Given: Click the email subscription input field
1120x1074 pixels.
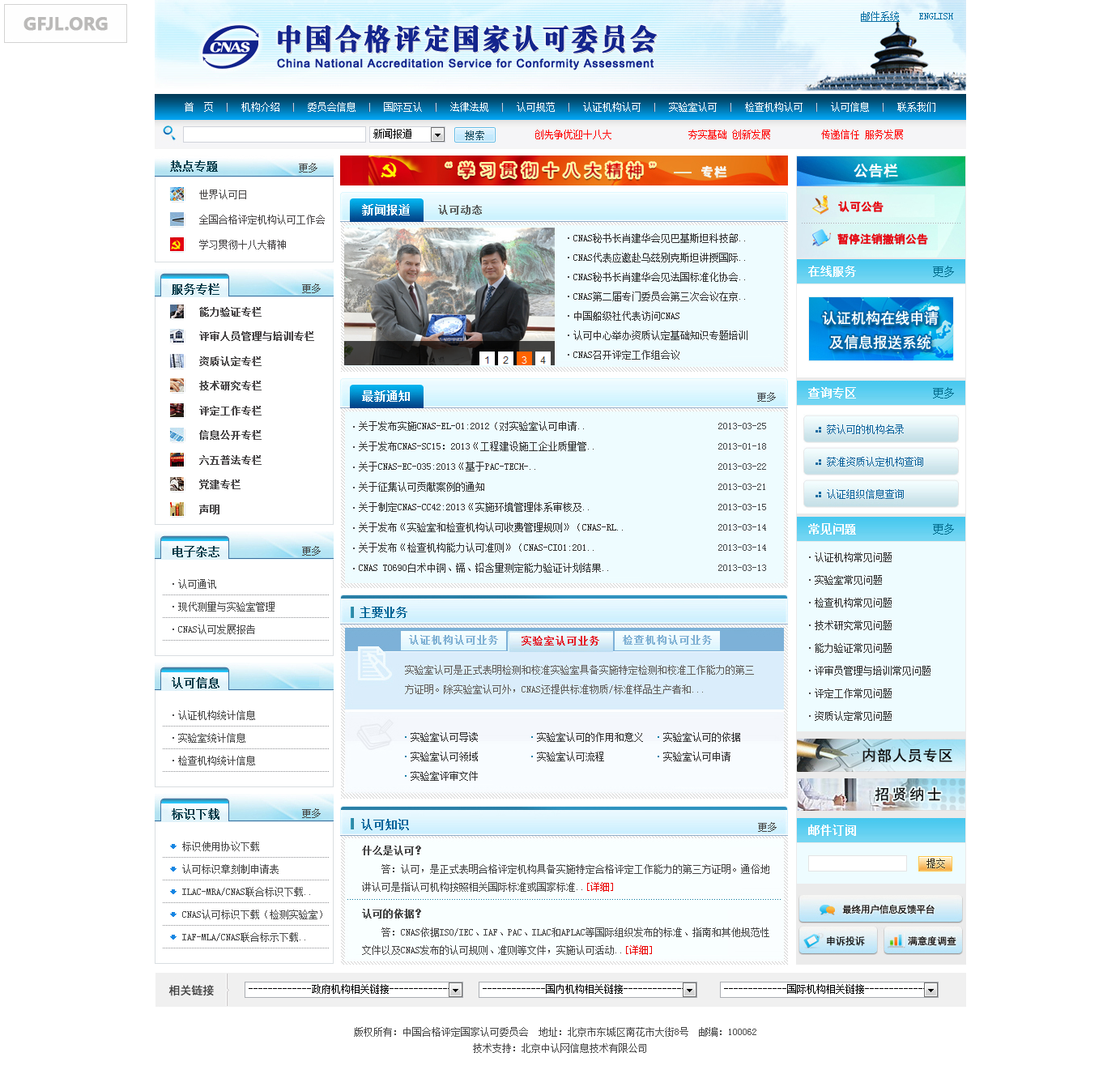Looking at the screenshot, I should click(x=857, y=863).
